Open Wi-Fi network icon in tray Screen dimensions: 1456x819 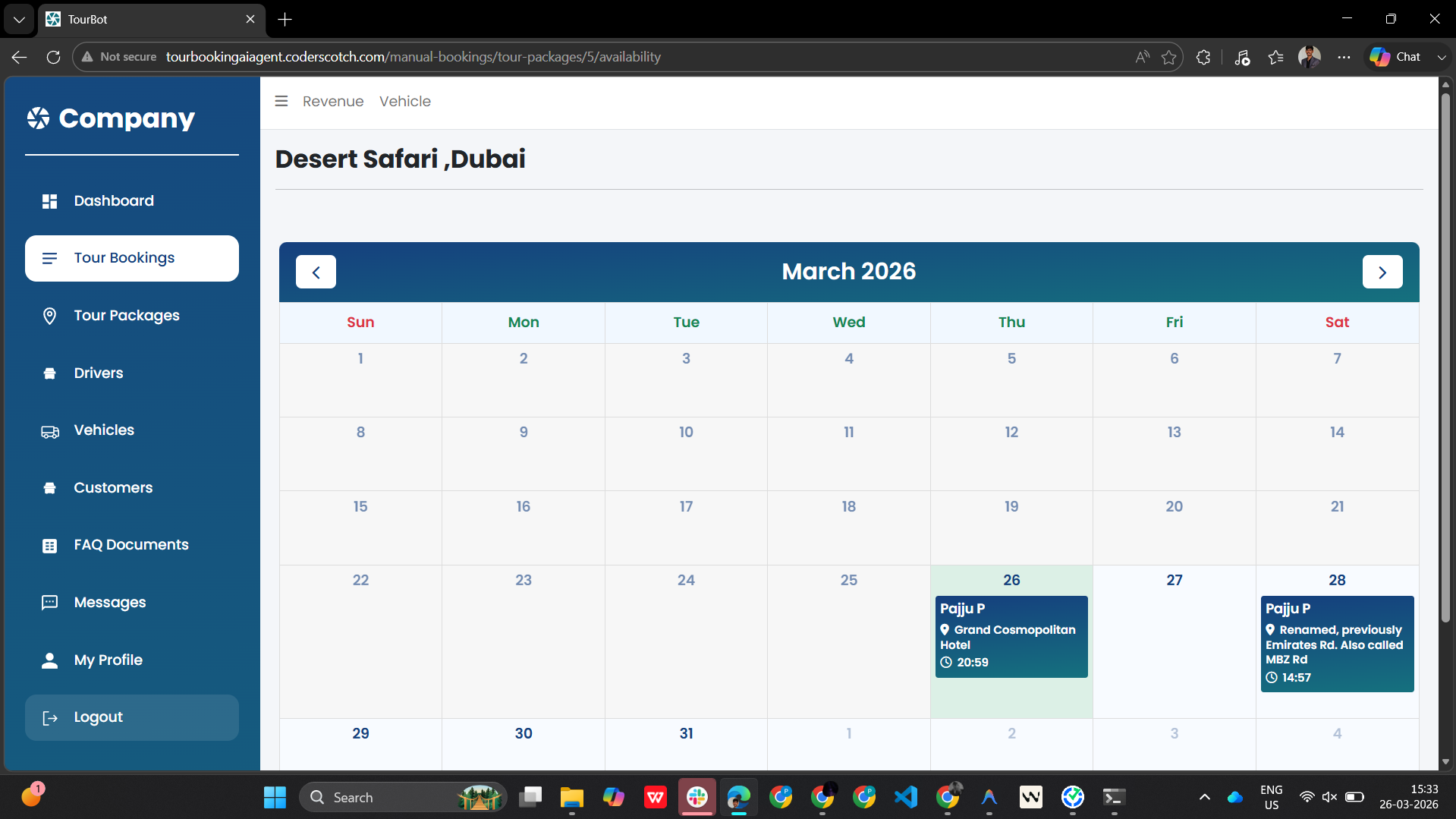[x=1307, y=798]
